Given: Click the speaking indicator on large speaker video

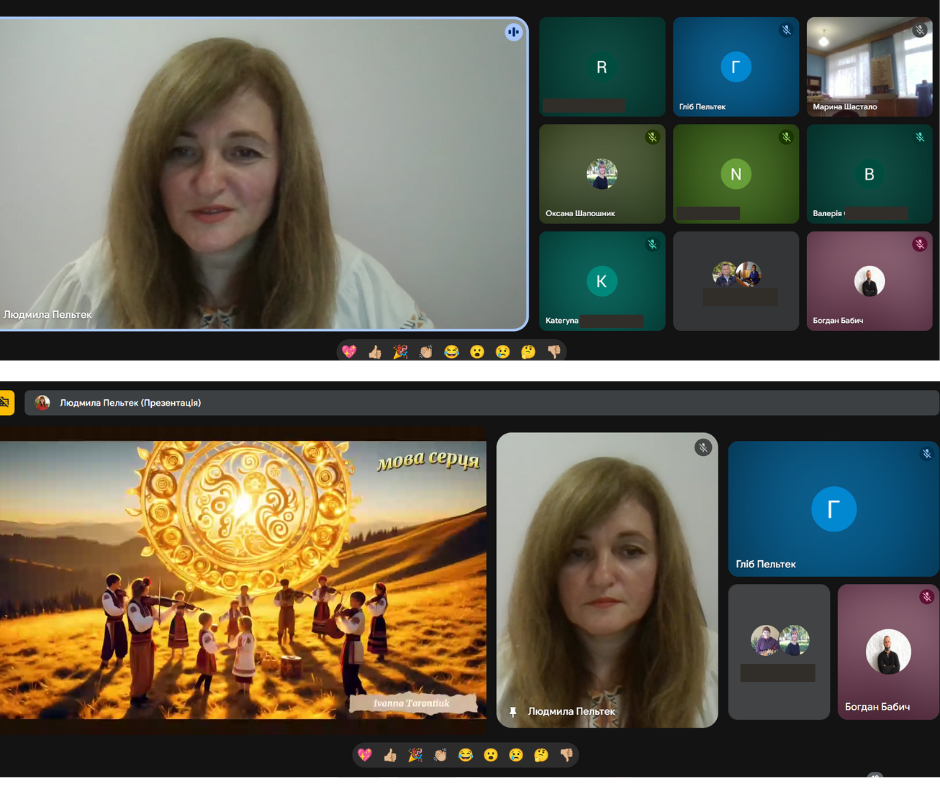Looking at the screenshot, I should tap(513, 32).
